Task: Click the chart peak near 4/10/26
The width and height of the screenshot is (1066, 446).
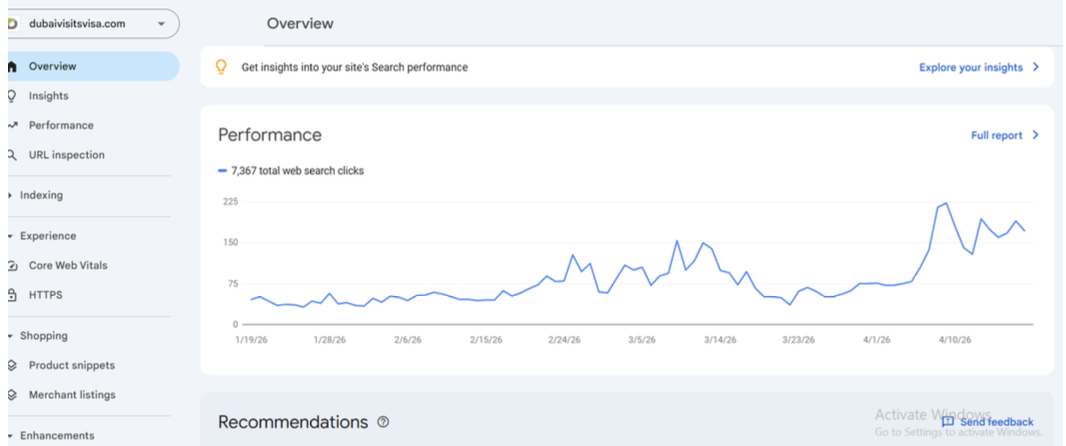Action: (x=946, y=203)
